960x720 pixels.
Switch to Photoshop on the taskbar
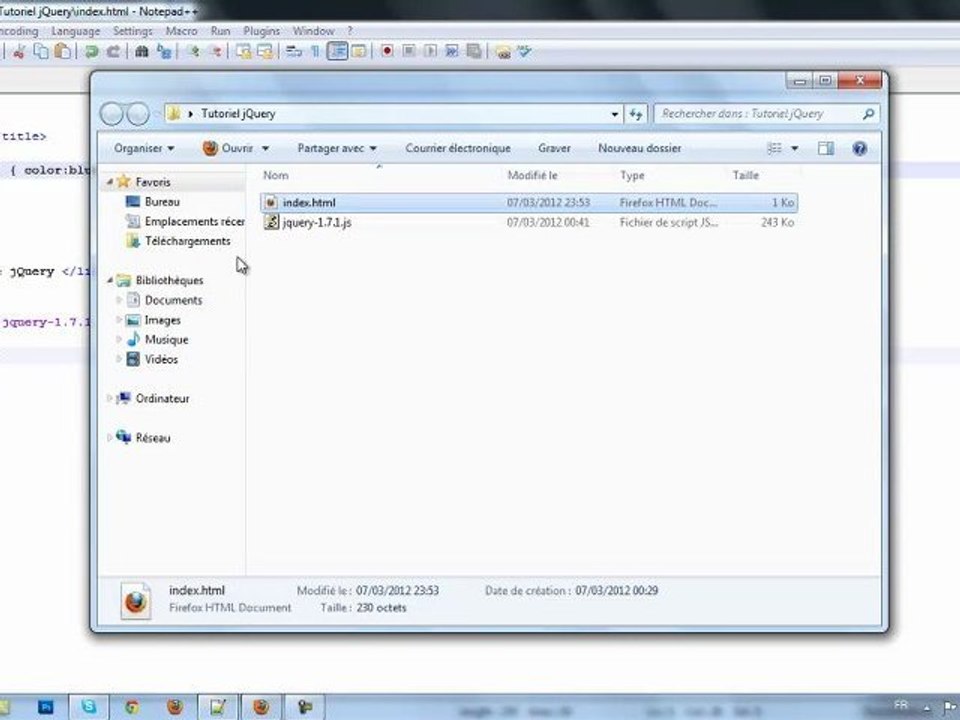point(46,708)
